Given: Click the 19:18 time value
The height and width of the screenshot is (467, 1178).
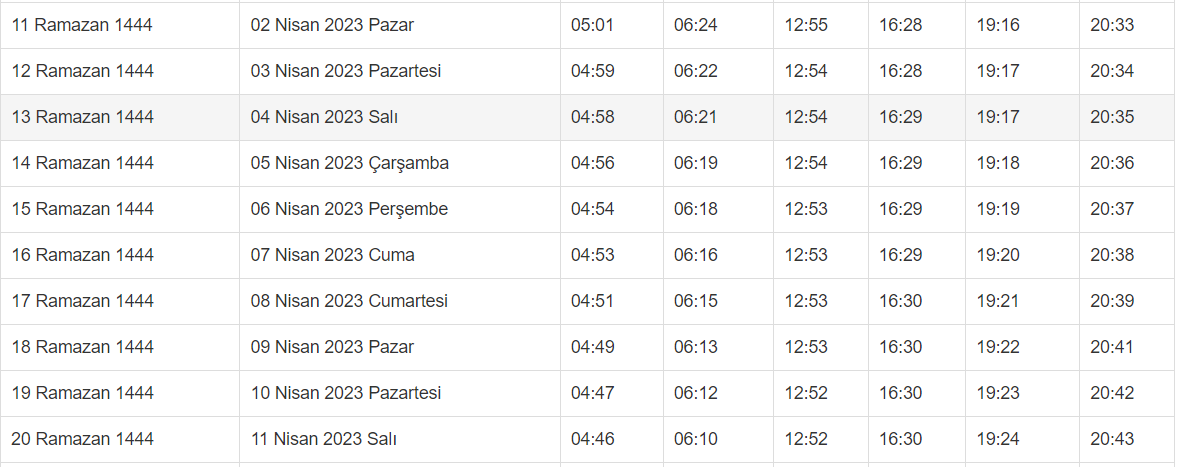Looking at the screenshot, I should coord(998,163).
